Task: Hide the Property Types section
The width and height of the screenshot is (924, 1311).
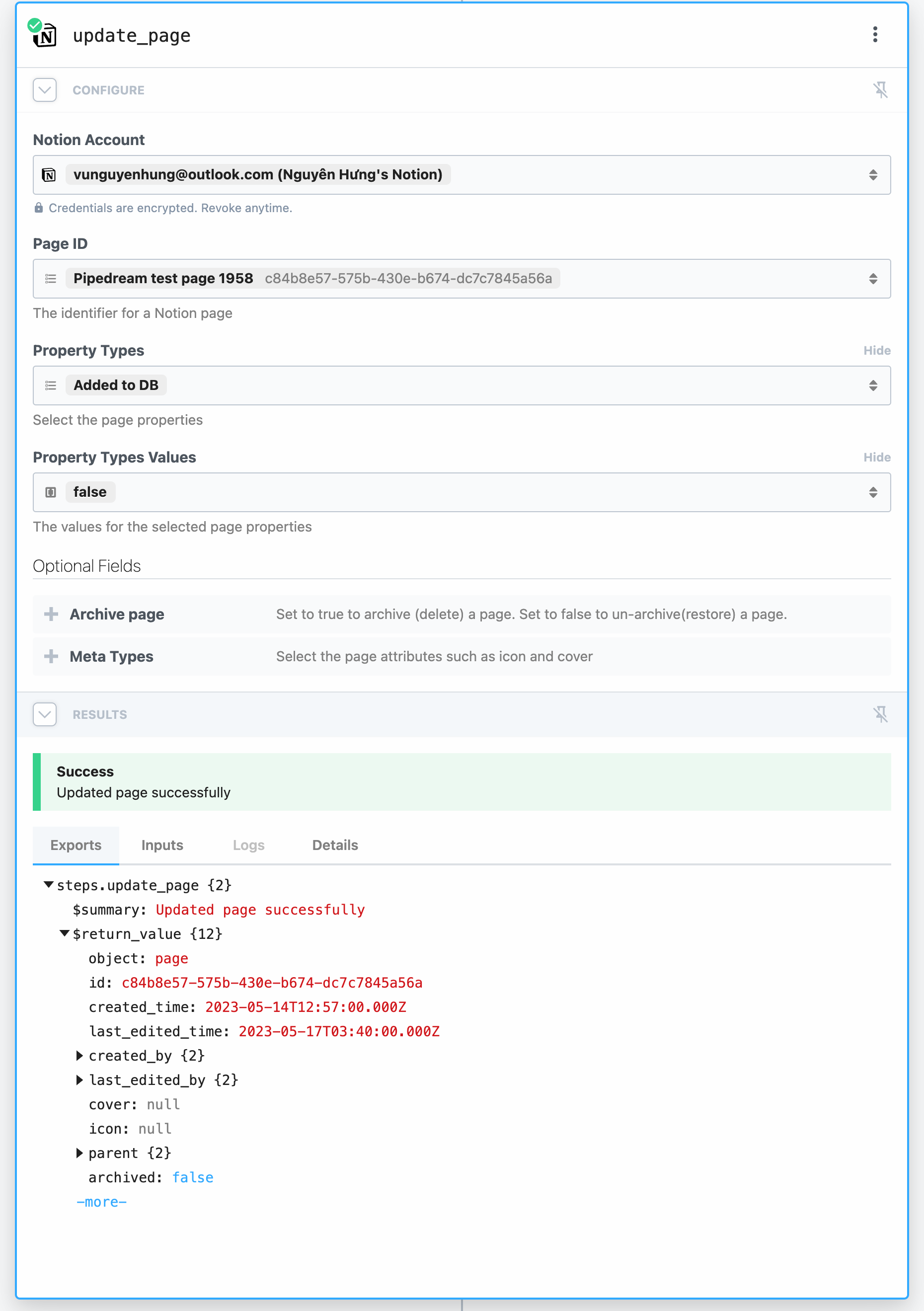Action: 878,350
